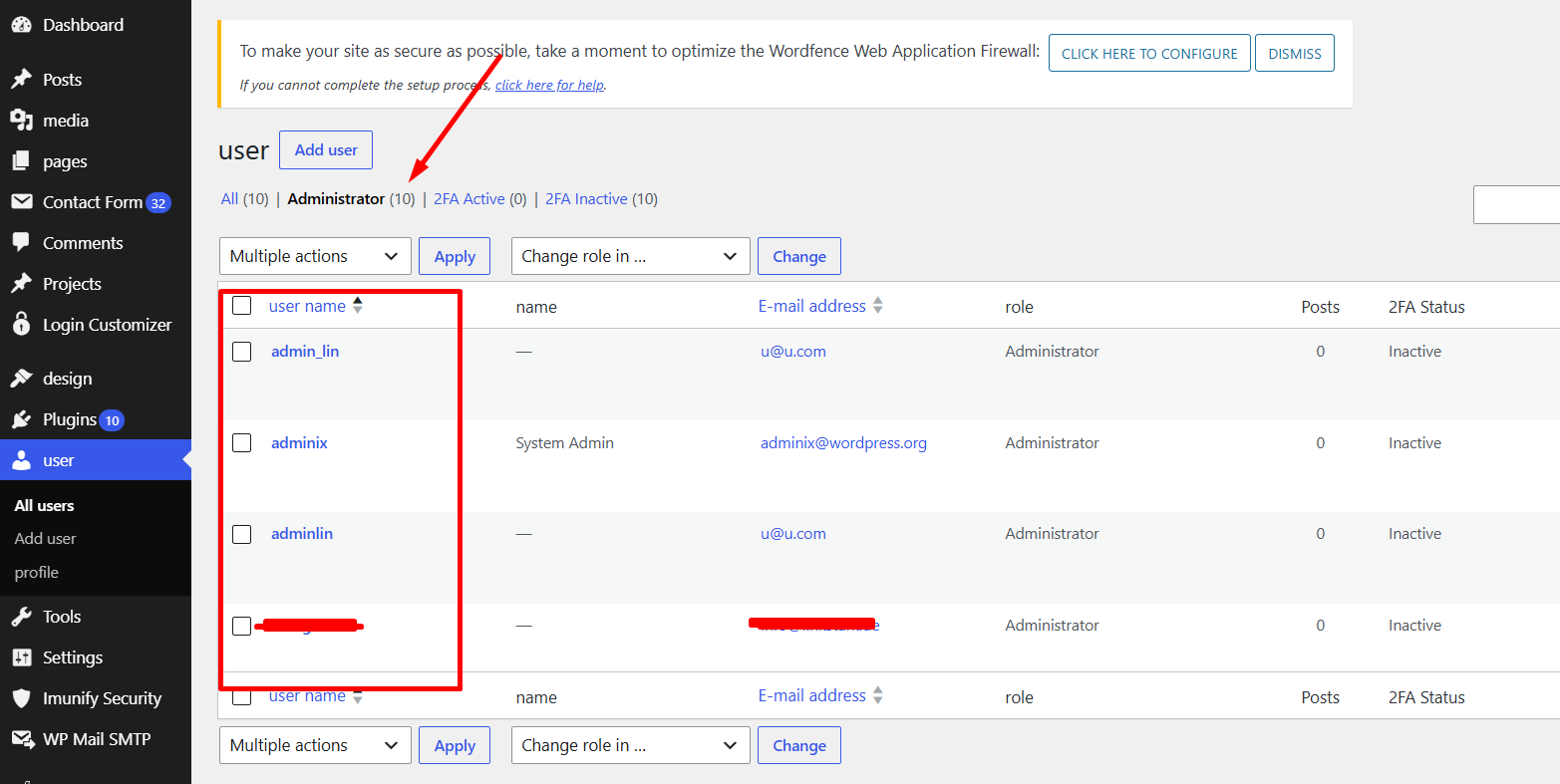Viewport: 1560px width, 784px height.
Task: Click the Tools wrench icon
Action: 21,617
